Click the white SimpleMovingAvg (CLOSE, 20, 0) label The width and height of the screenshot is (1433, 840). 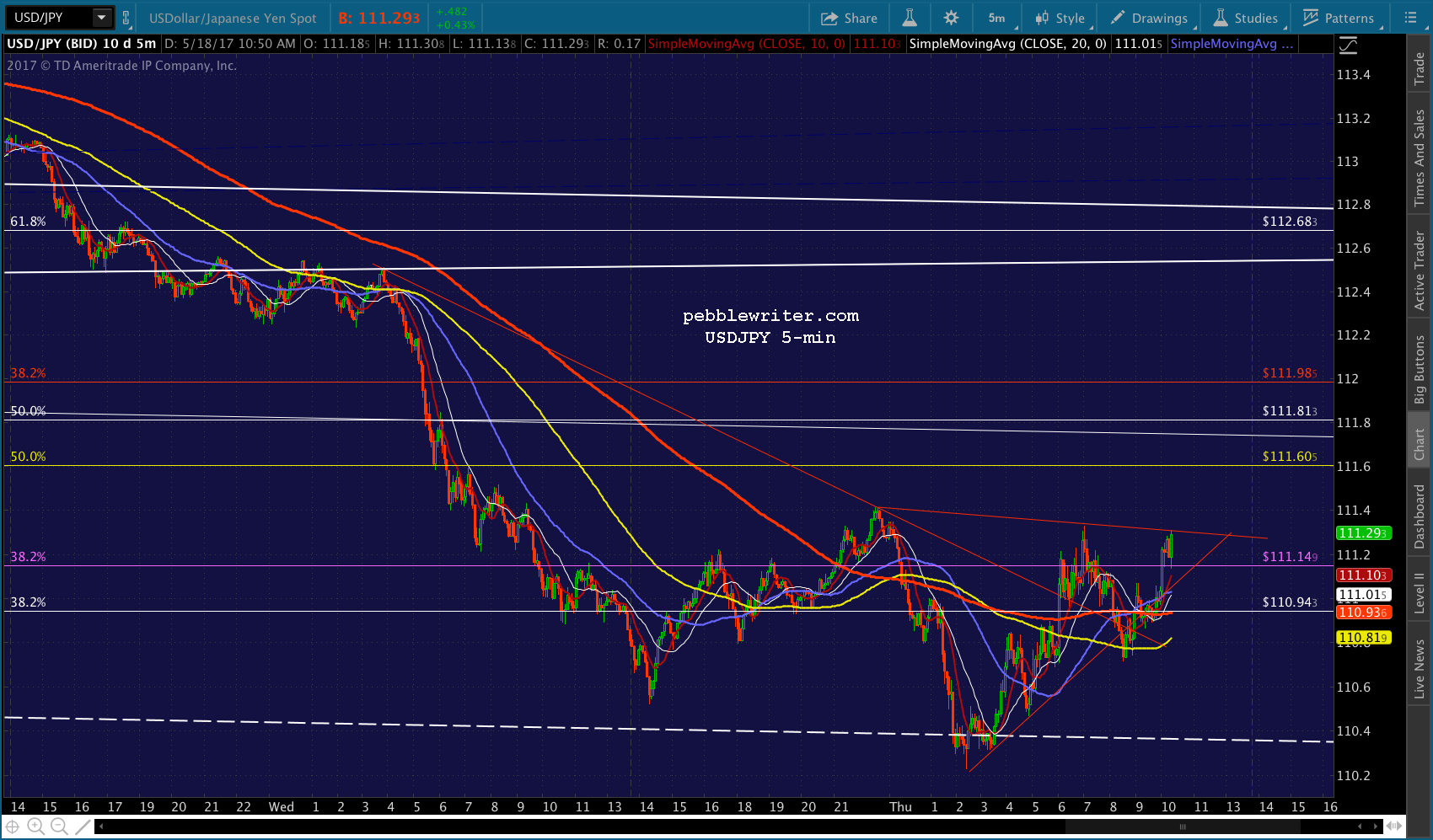(1007, 44)
